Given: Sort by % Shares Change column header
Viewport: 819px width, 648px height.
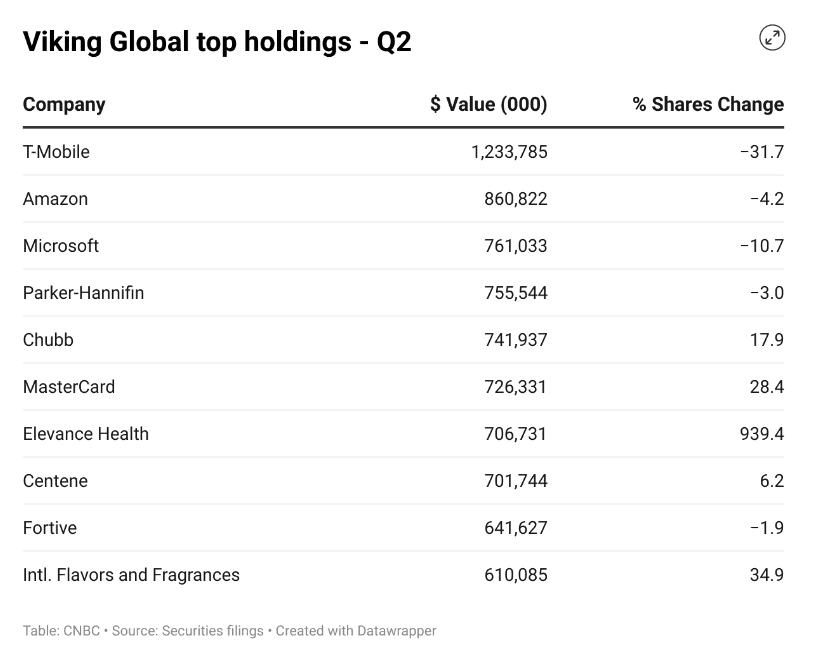Looking at the screenshot, I should (x=707, y=104).
